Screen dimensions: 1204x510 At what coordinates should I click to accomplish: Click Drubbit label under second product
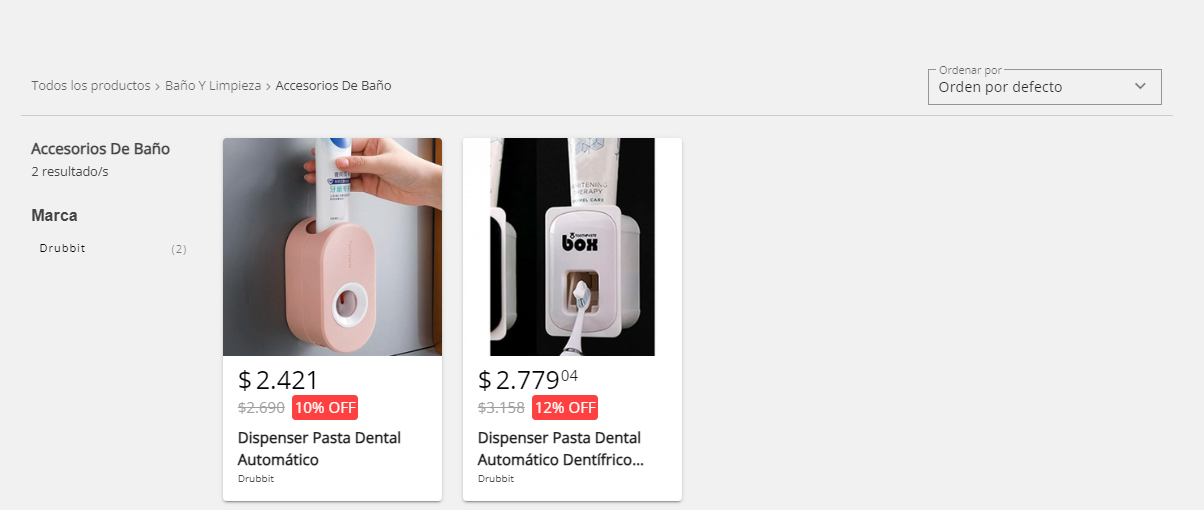point(496,479)
